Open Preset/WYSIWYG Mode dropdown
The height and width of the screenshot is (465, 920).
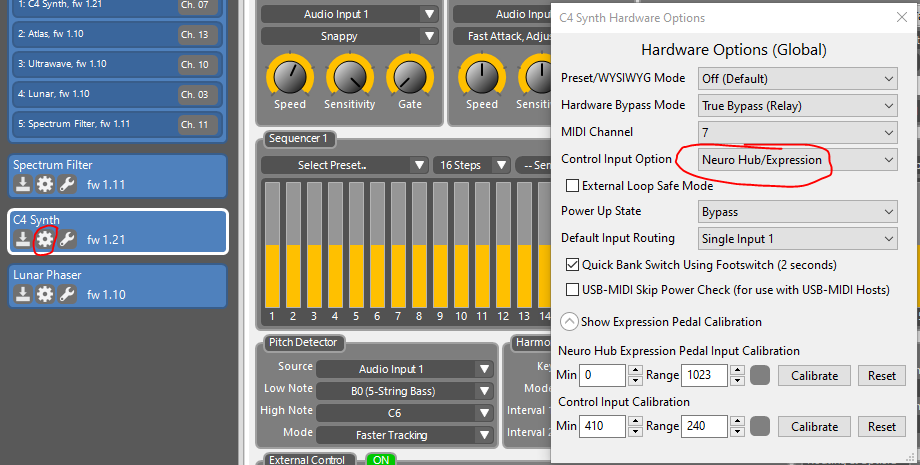click(797, 79)
